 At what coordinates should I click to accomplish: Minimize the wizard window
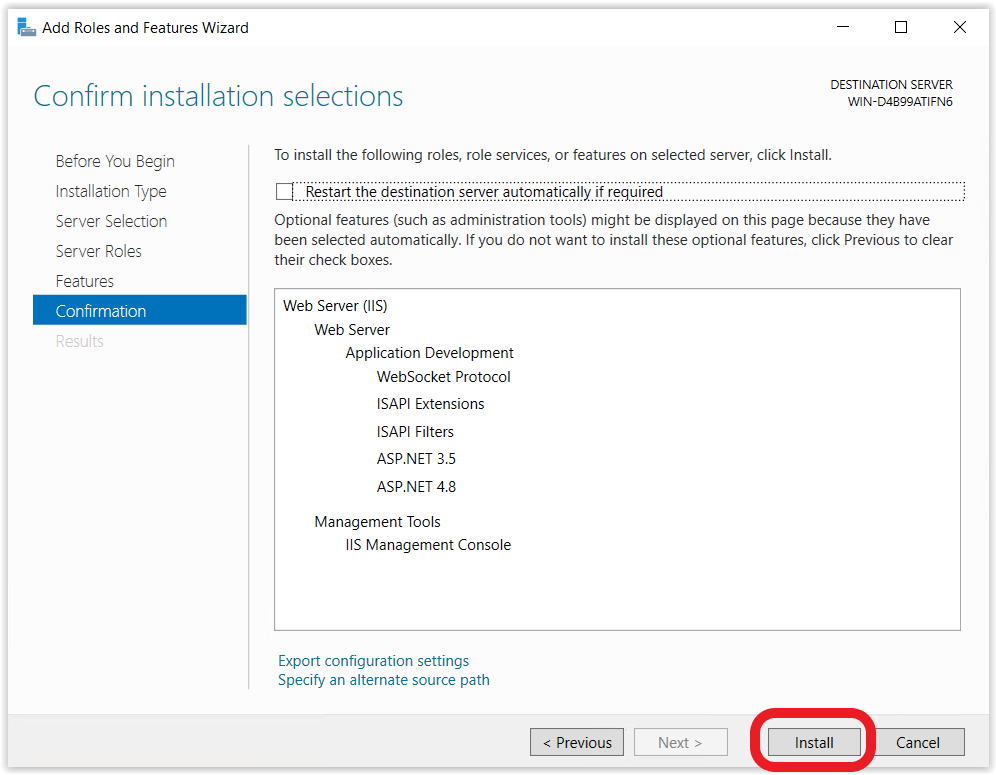tap(843, 27)
